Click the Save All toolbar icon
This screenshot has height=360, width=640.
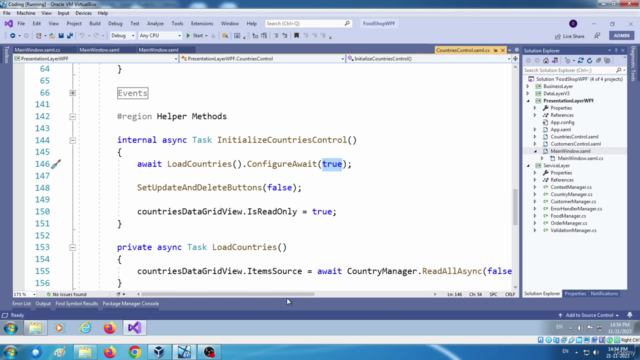pos(70,36)
